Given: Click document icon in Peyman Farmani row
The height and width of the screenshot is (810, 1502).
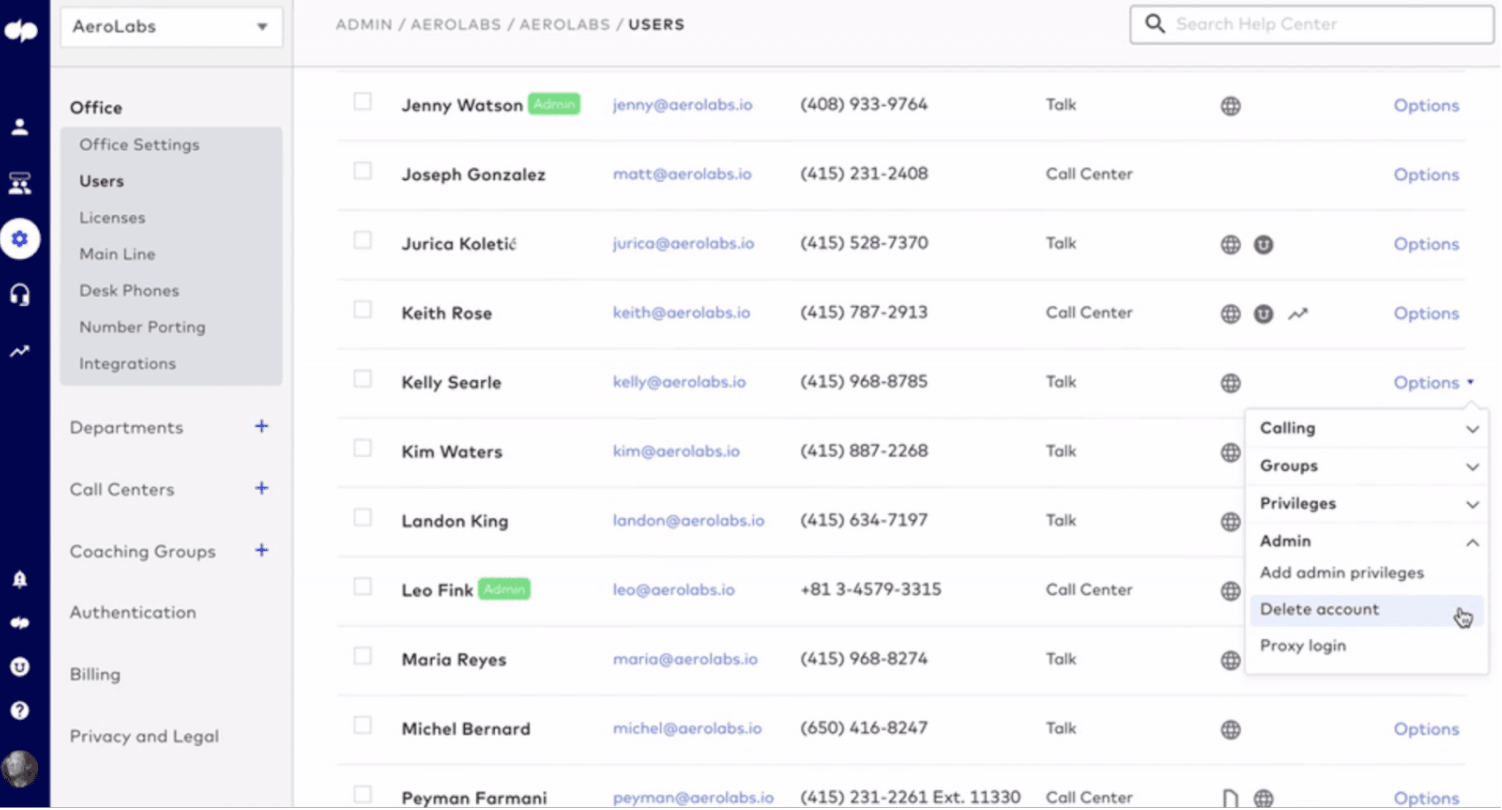Looking at the screenshot, I should pyautogui.click(x=1231, y=798).
